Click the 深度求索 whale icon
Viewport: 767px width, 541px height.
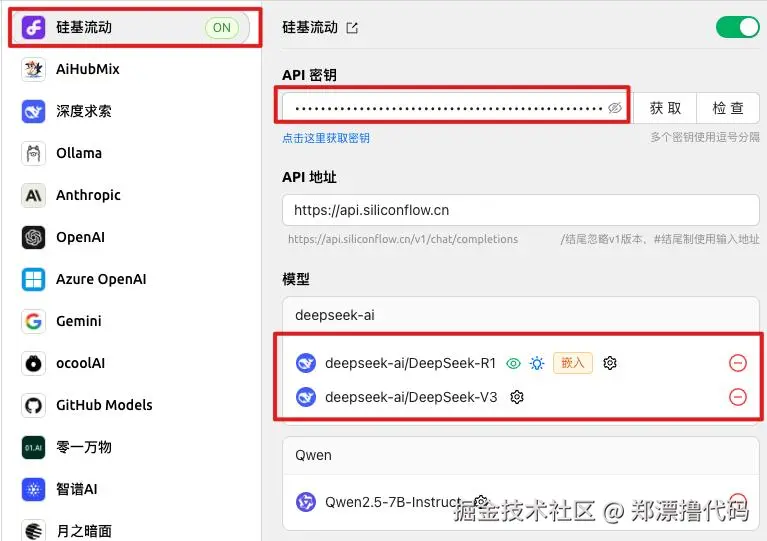[x=33, y=111]
